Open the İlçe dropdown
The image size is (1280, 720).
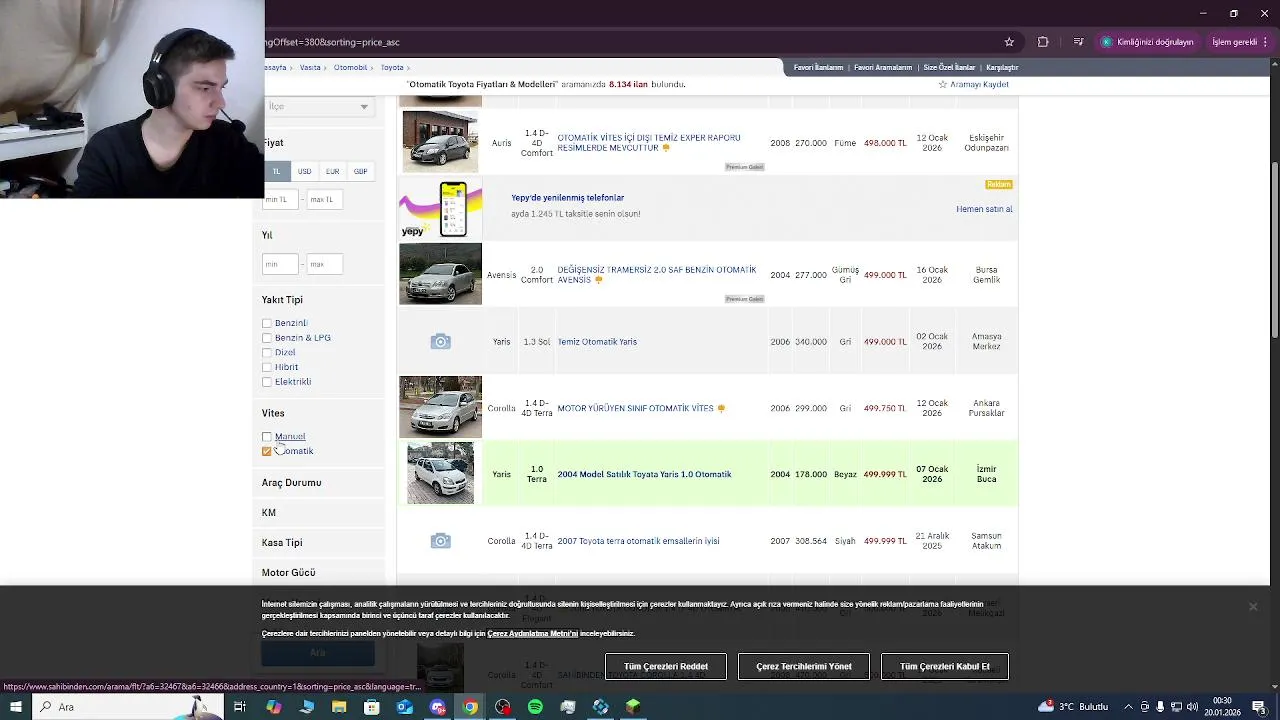(x=318, y=106)
